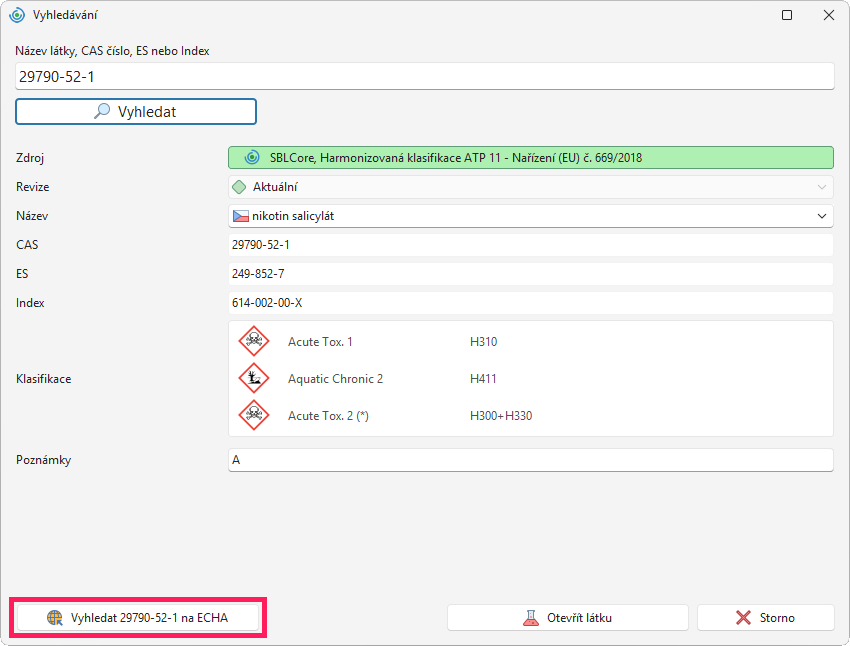The width and height of the screenshot is (850, 646).
Task: Open the substance with Otevřít látku
Action: (x=568, y=618)
